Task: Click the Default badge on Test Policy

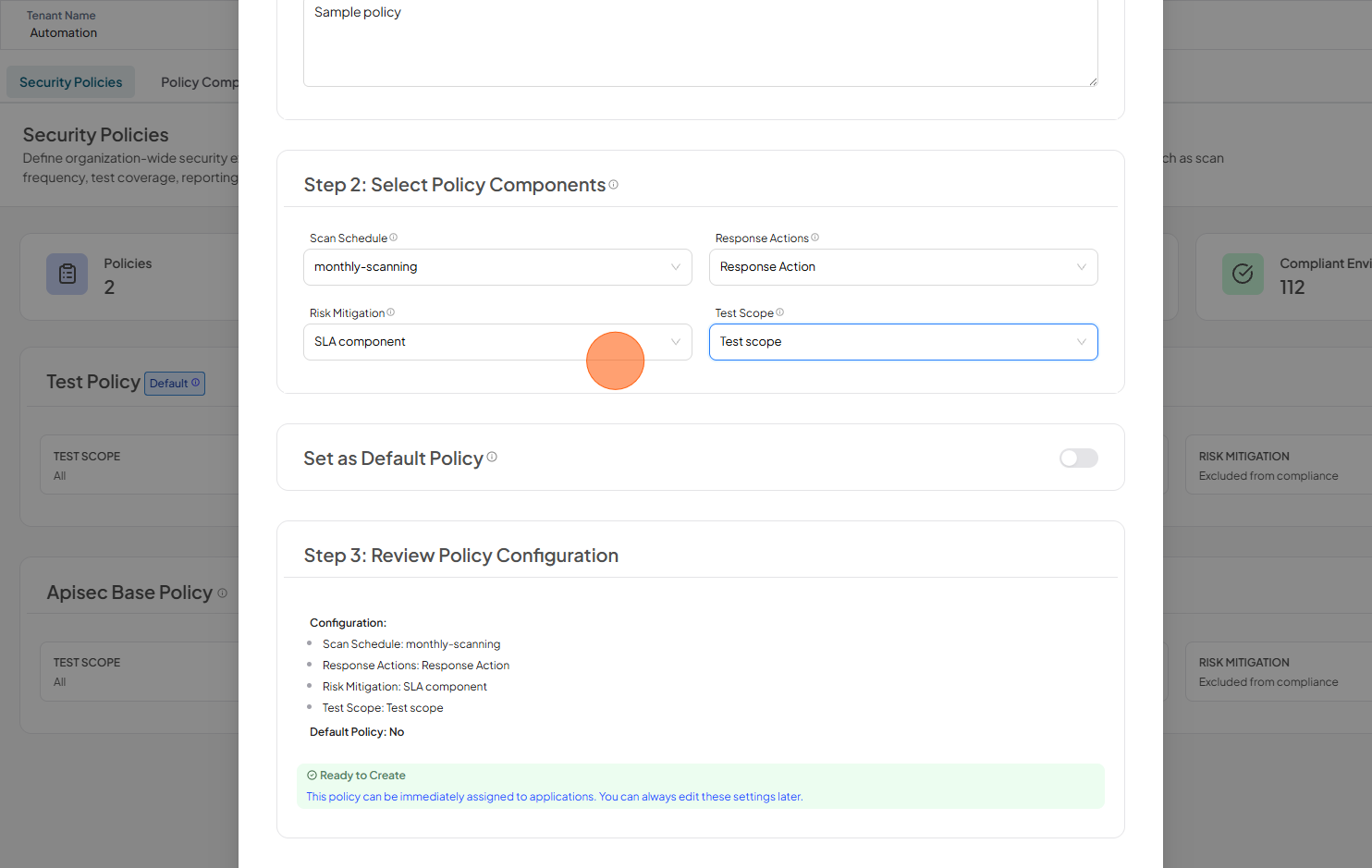Action: point(175,384)
